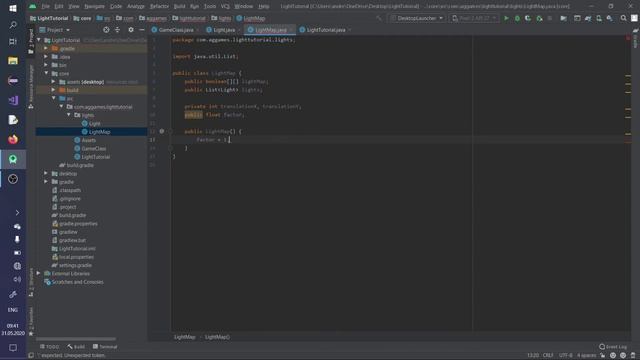
Task: Collapse the LightTutorial root folder
Action: point(39,40)
